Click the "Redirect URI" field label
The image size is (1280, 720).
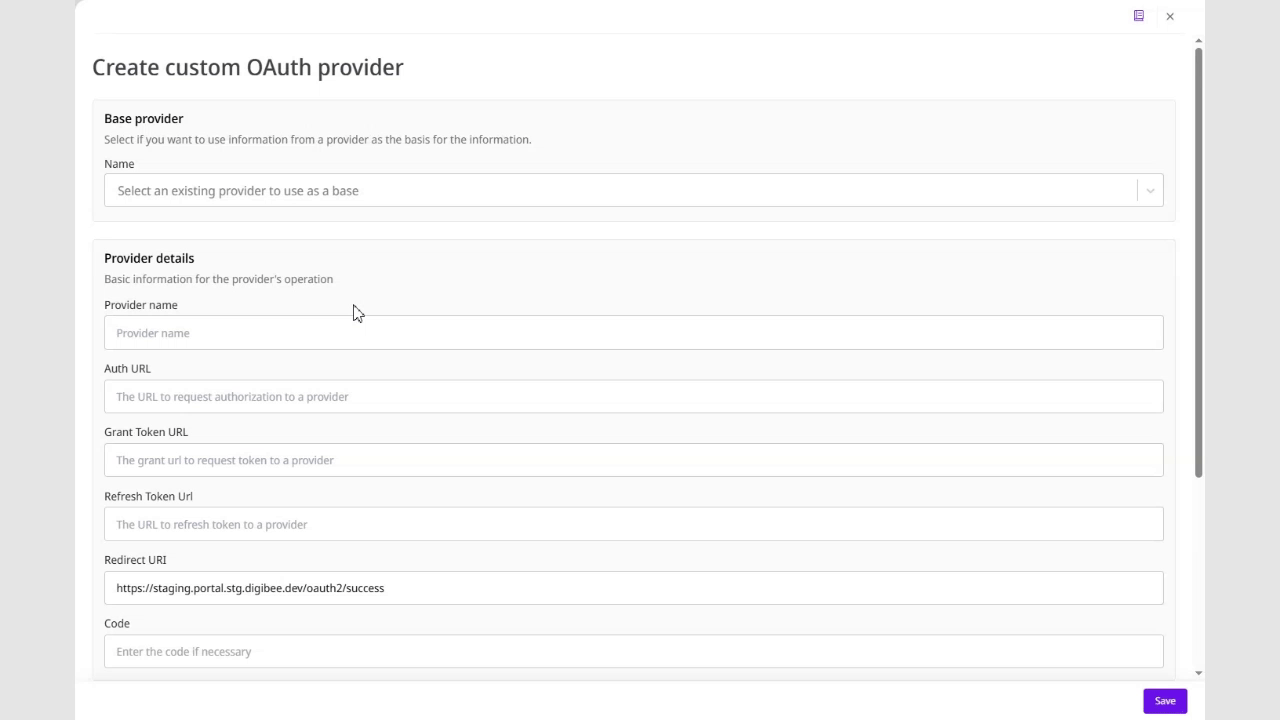pos(135,560)
